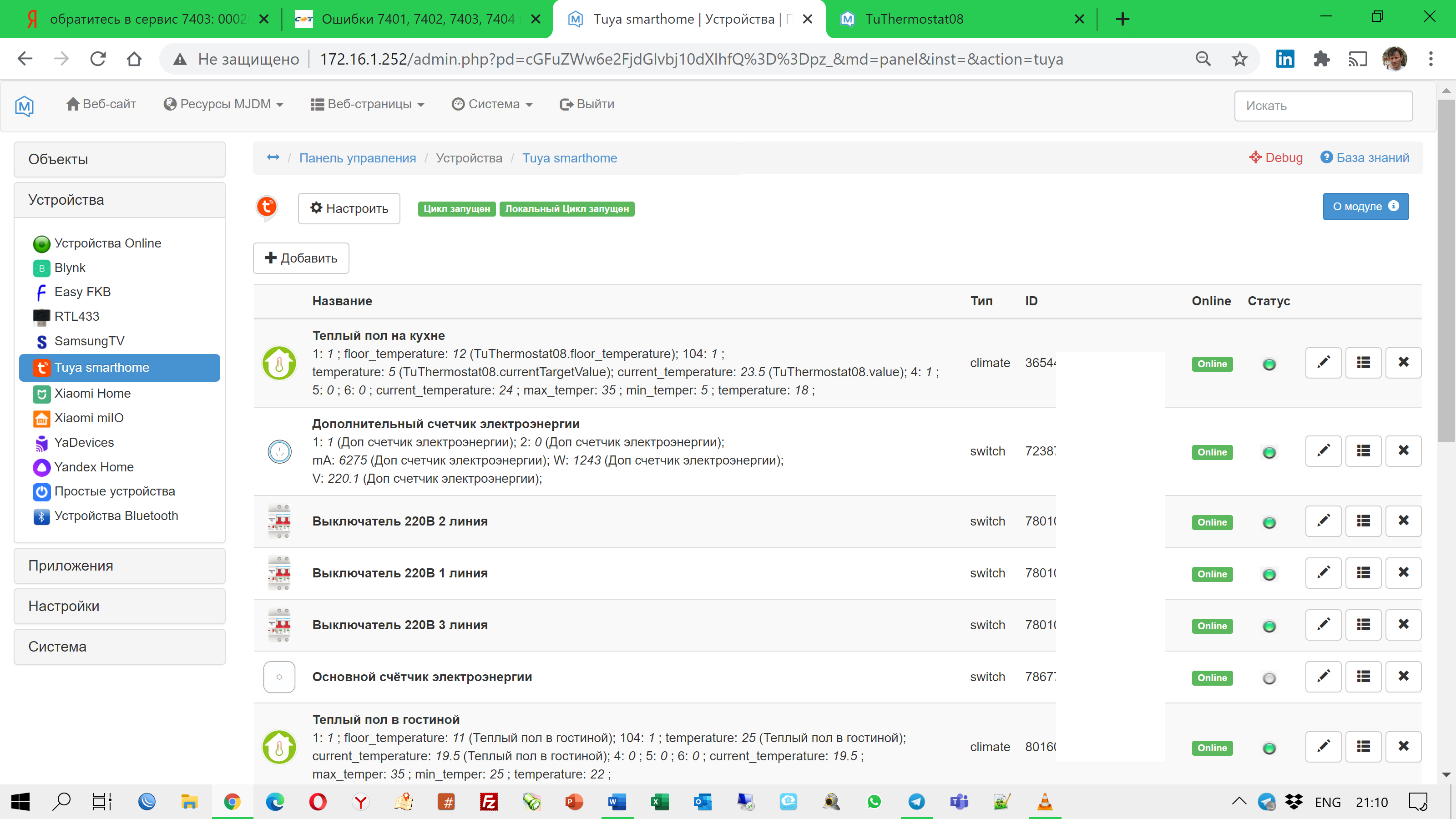Open properties list of Дополнительный счетчик электроэнергии

1363,450
